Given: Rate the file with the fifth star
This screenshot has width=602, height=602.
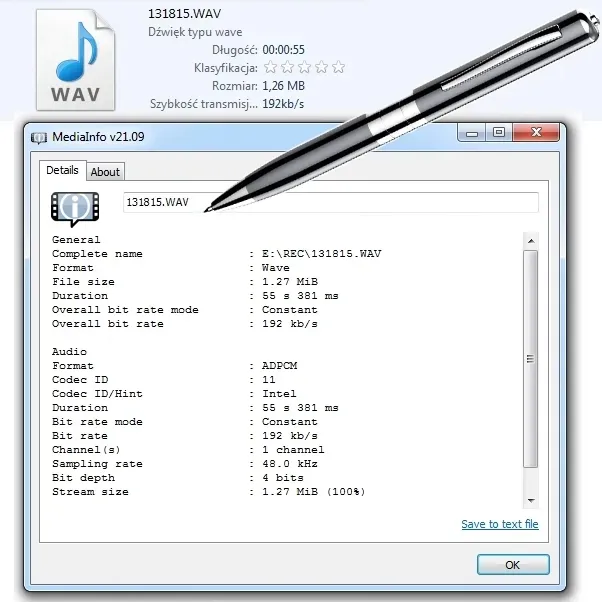Looking at the screenshot, I should point(338,67).
